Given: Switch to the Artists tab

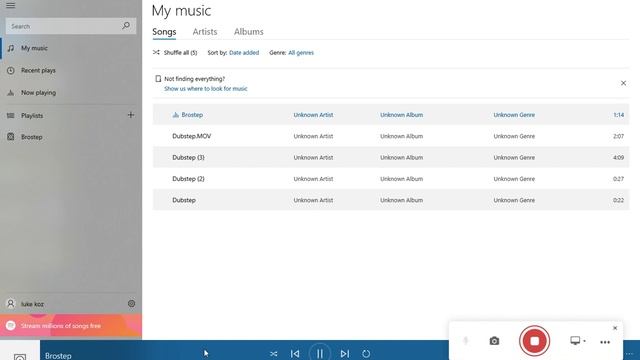Looking at the screenshot, I should 205,32.
